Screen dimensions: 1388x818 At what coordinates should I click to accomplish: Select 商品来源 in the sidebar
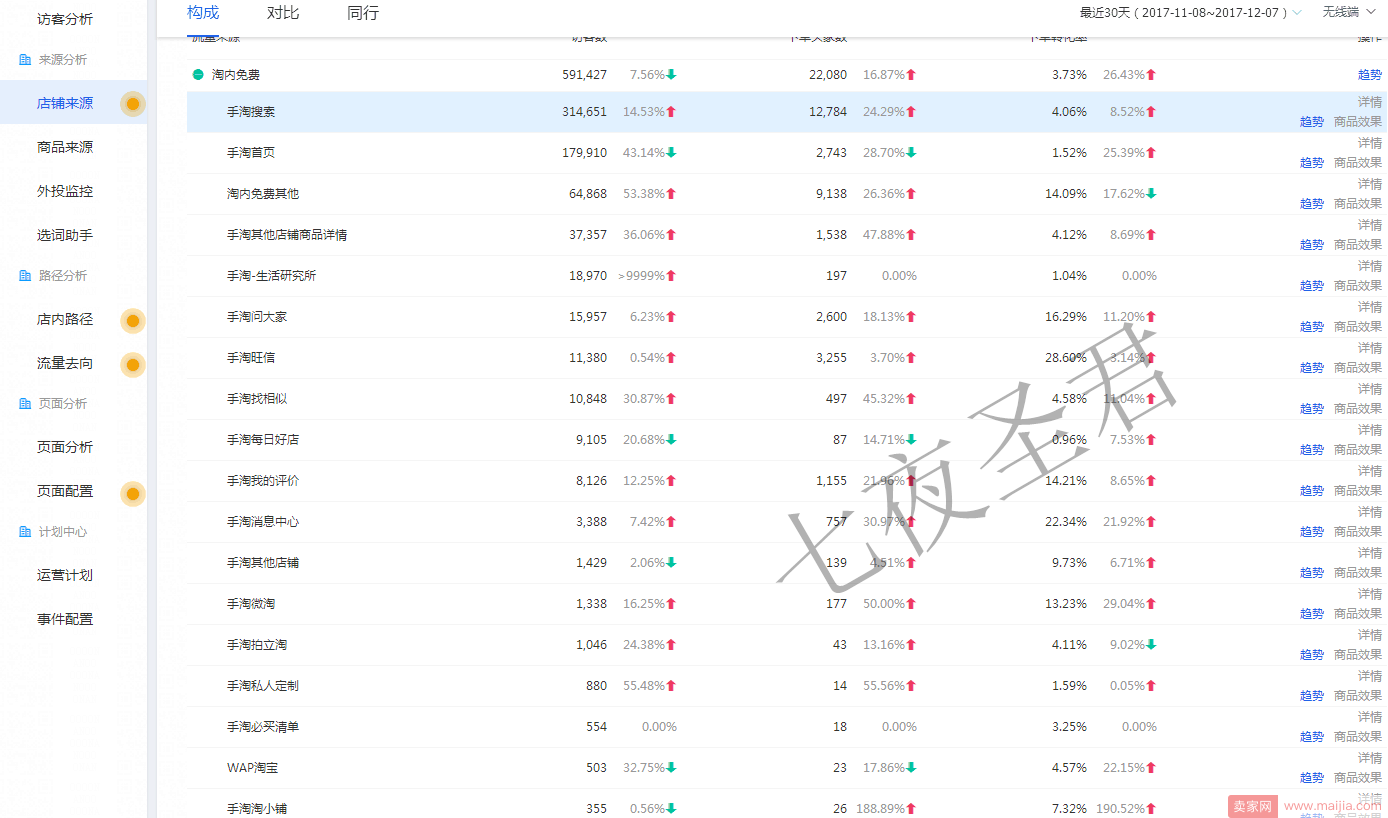[x=65, y=147]
